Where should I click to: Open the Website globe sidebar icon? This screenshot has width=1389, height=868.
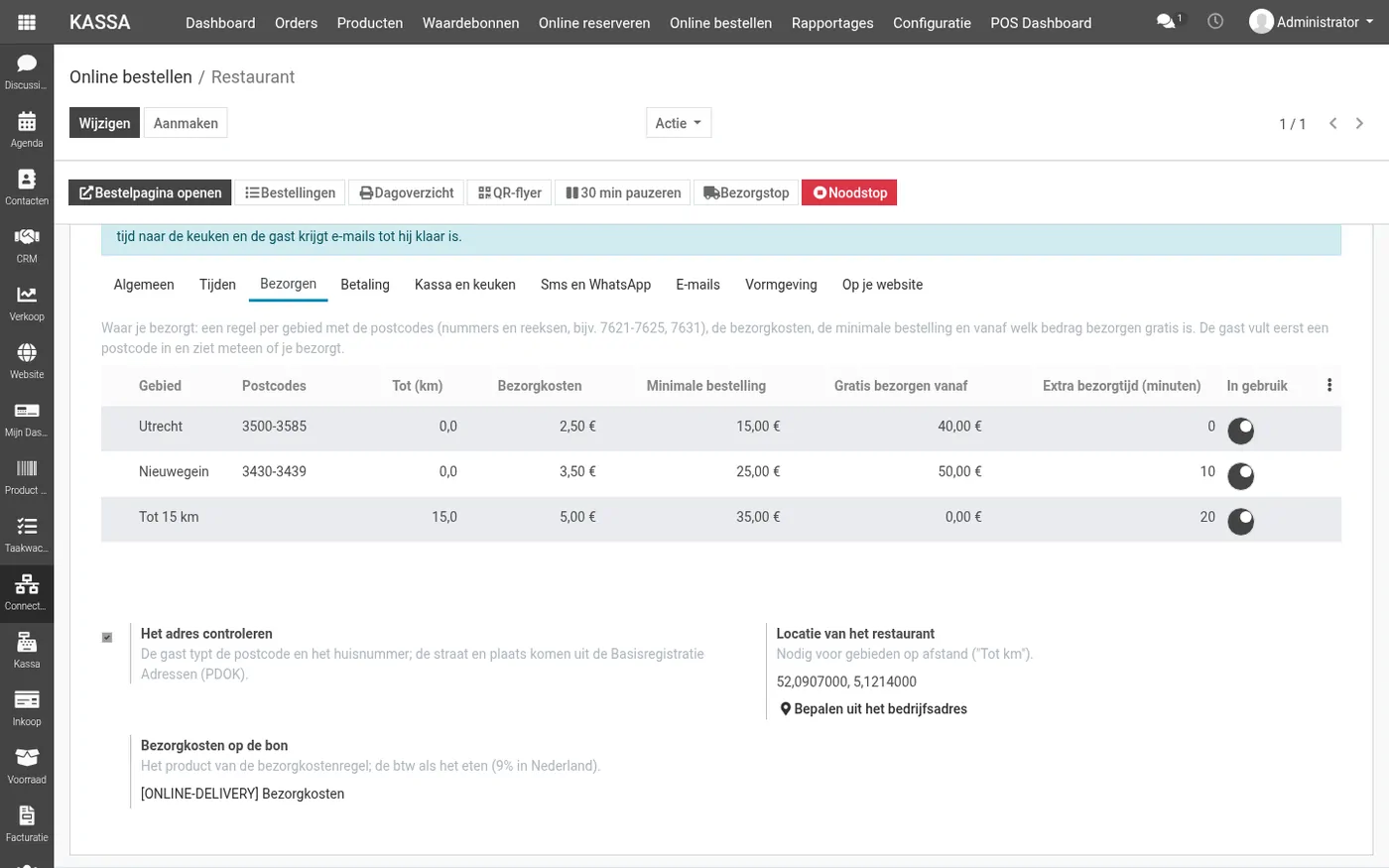tap(27, 361)
